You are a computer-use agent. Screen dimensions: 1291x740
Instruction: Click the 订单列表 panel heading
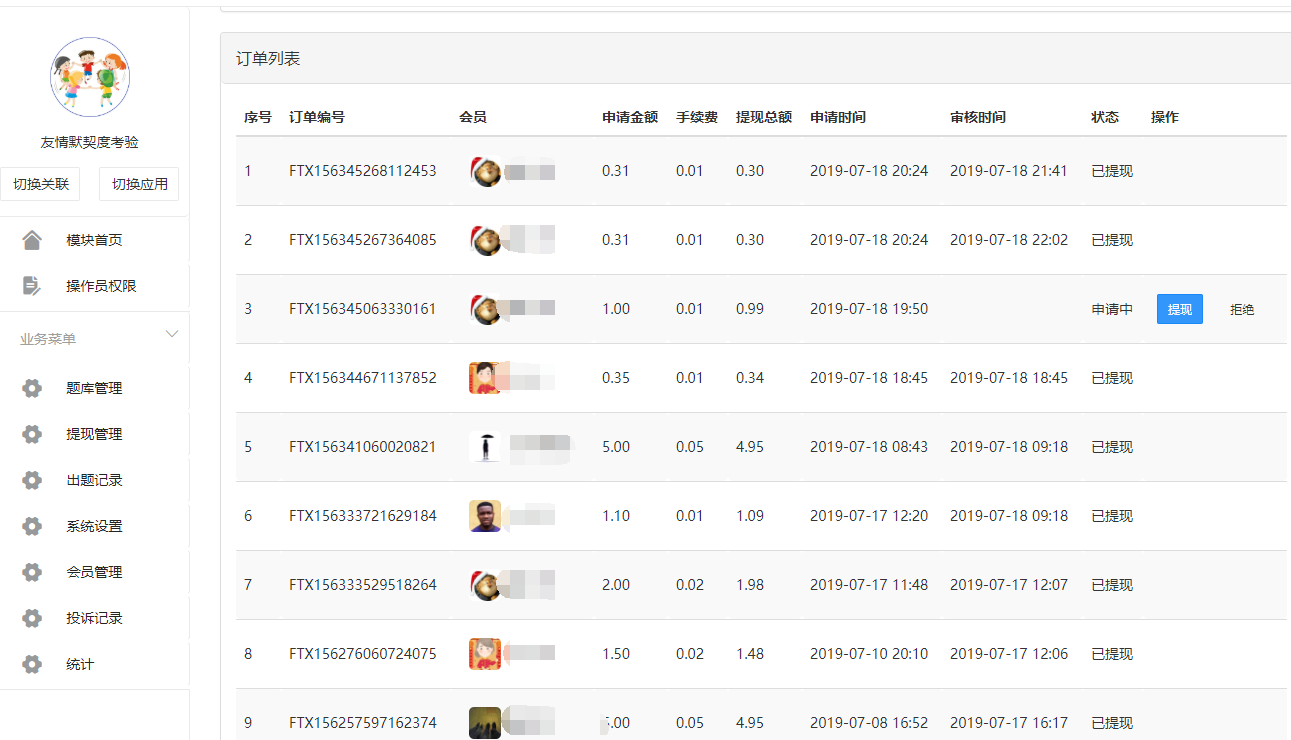268,59
